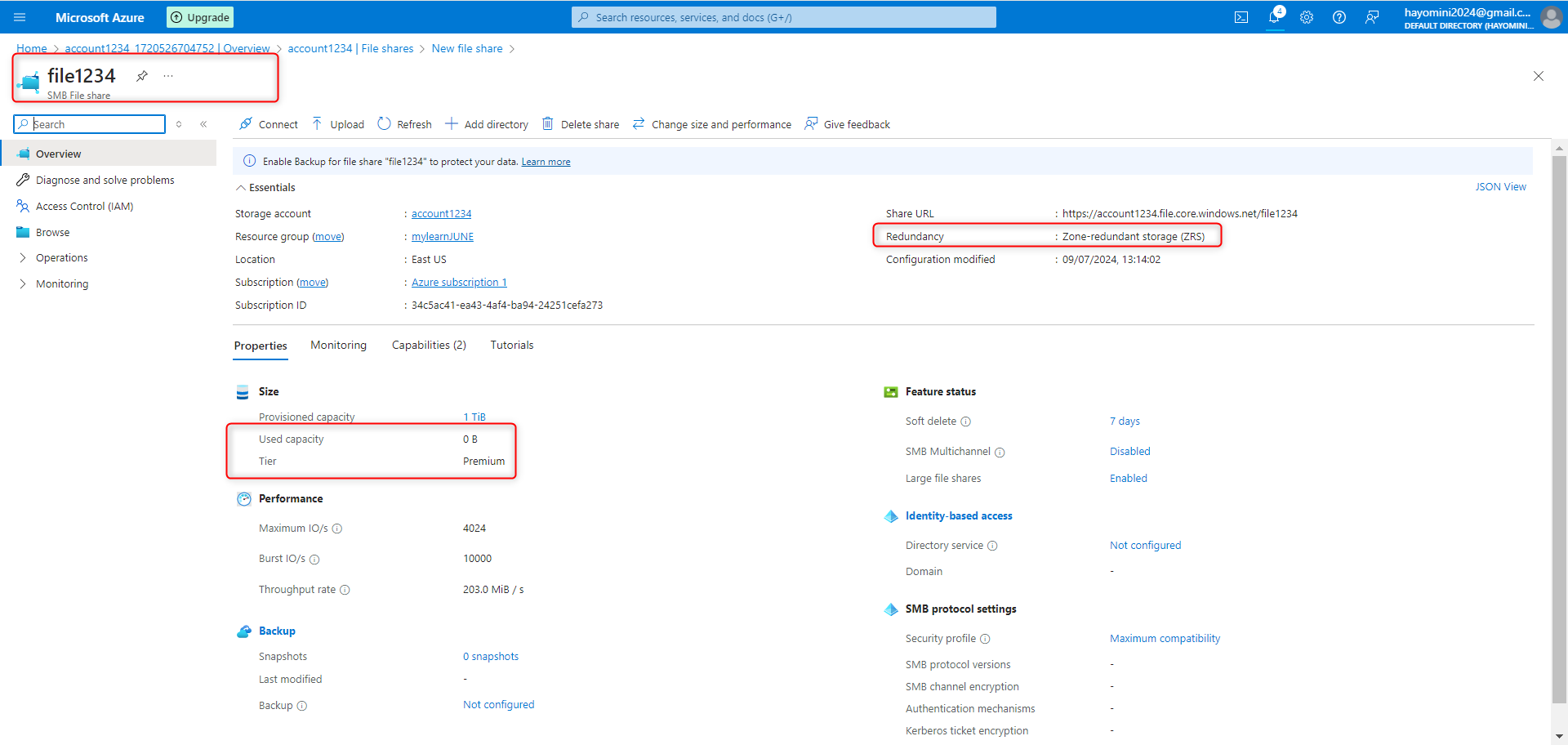This screenshot has width=1568, height=745.
Task: Click the Upgrade button
Action: 200,17
